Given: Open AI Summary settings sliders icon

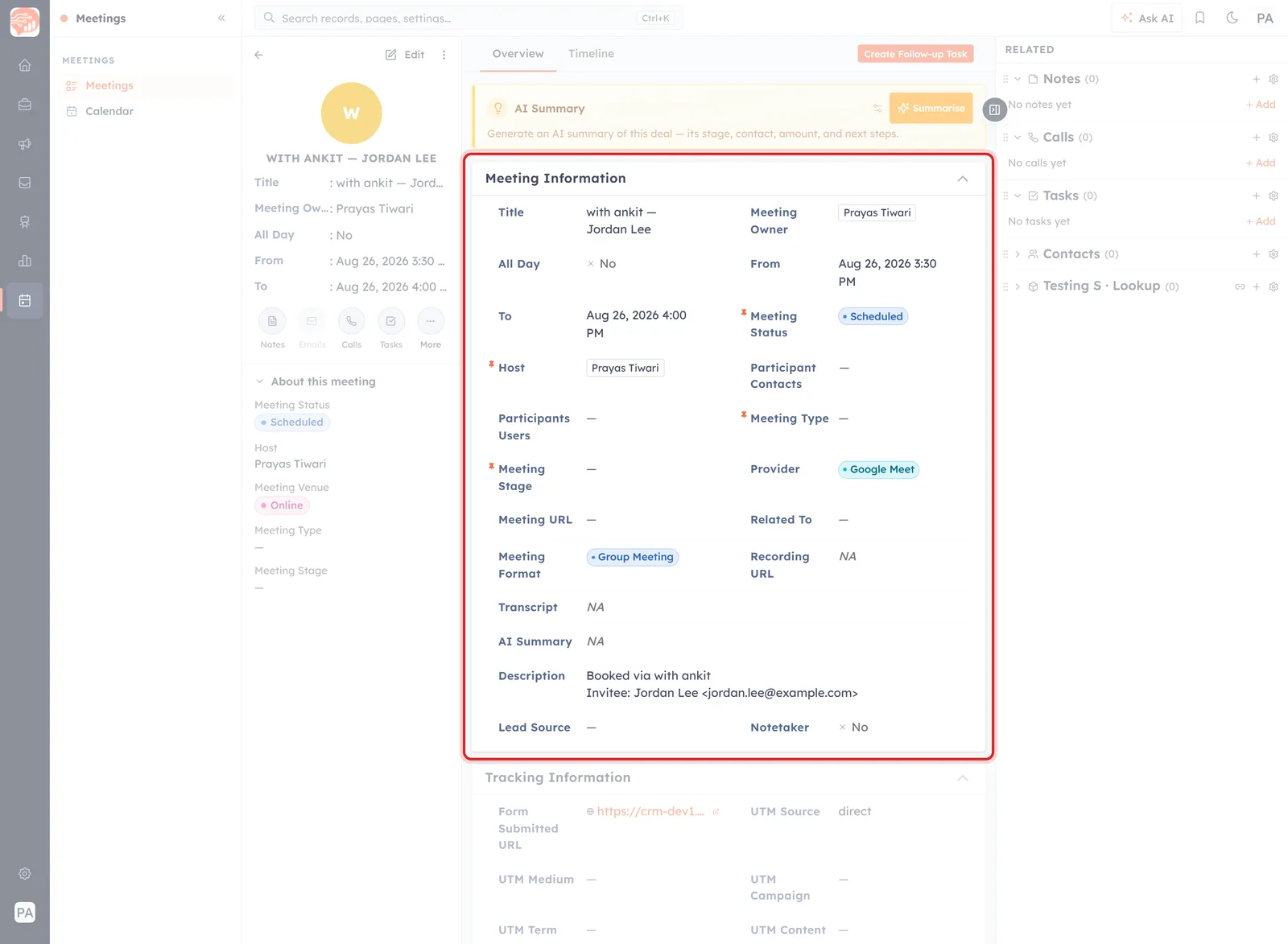Looking at the screenshot, I should pos(877,108).
